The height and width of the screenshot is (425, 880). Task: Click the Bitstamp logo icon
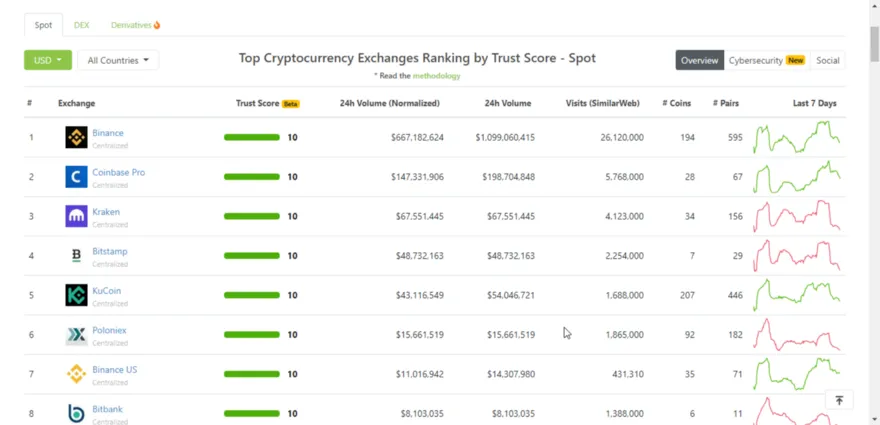coord(76,255)
